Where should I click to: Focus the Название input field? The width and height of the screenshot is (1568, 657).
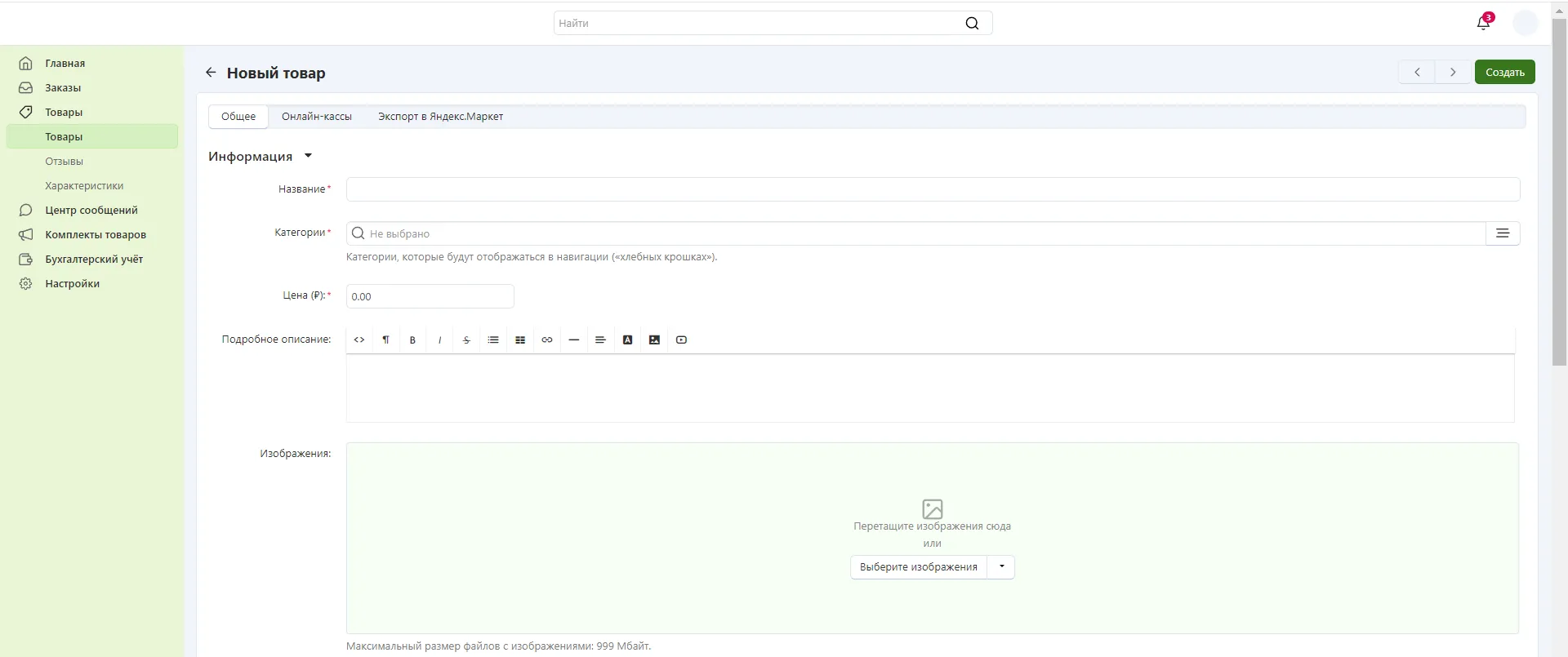pyautogui.click(x=932, y=189)
